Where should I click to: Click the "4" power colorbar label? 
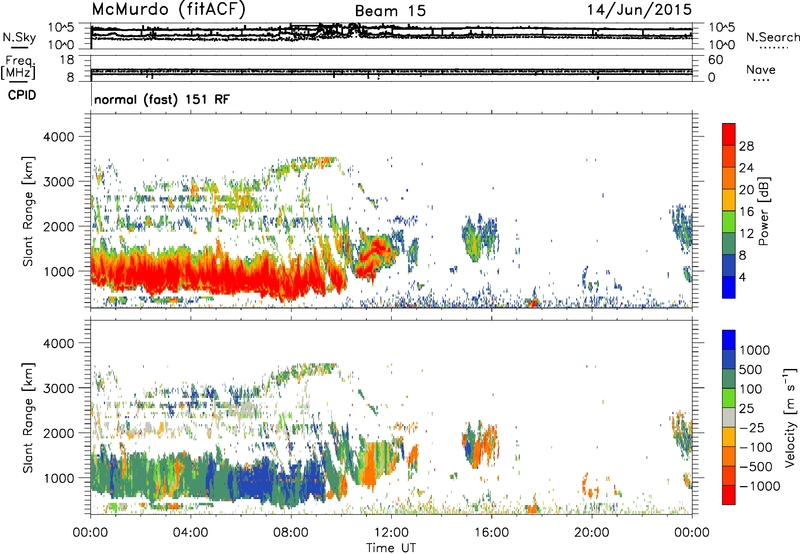click(x=743, y=277)
